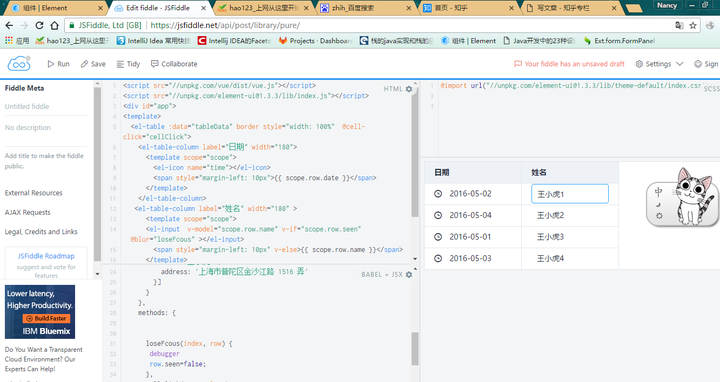Tidy the code

pyautogui.click(x=128, y=64)
